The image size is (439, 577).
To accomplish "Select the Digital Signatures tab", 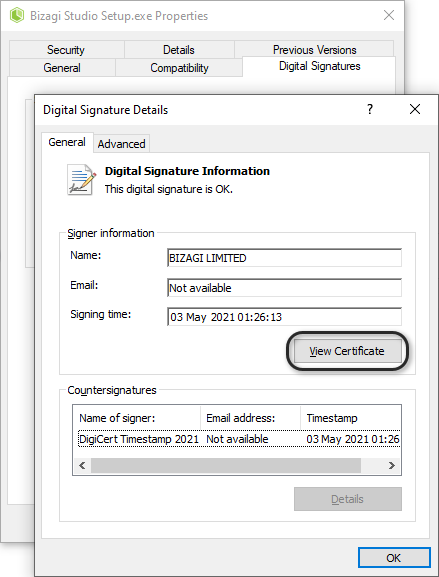I will point(319,66).
